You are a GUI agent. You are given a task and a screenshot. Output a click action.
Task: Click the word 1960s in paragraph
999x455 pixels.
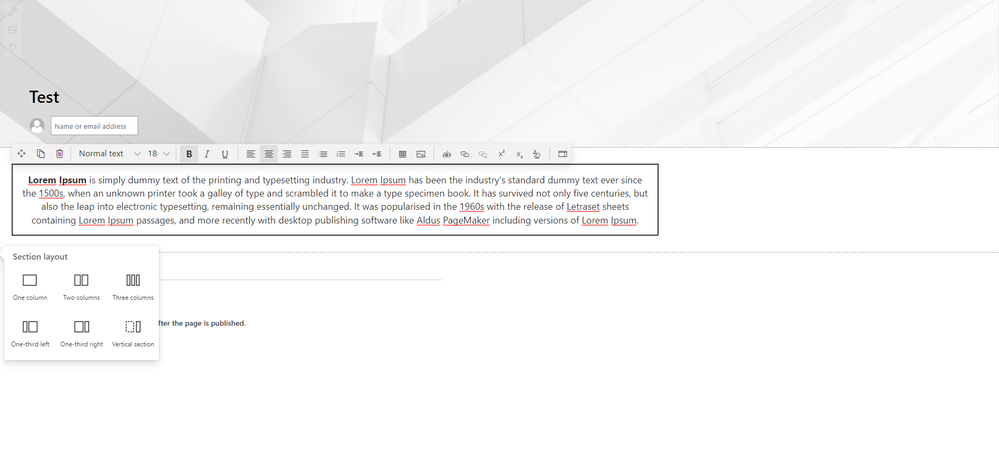click(472, 206)
